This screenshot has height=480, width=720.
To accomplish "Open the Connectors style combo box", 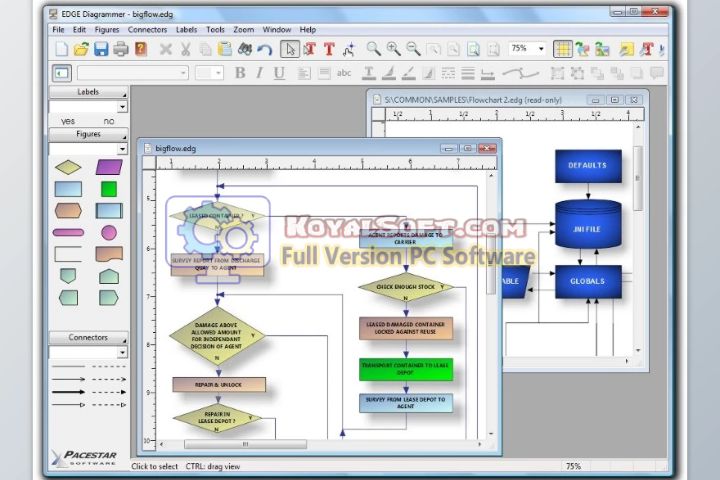I will point(88,352).
